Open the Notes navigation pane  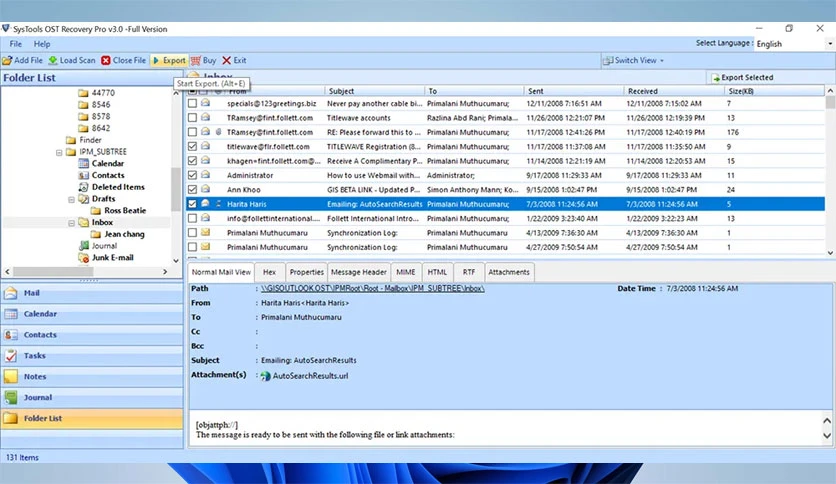(92, 376)
